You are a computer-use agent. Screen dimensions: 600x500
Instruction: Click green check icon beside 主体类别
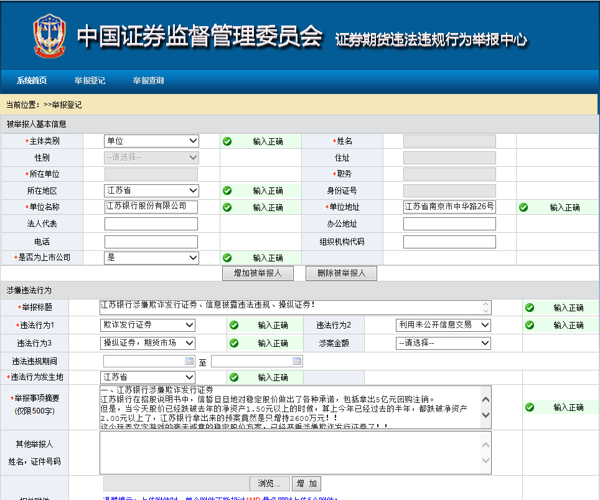(227, 142)
